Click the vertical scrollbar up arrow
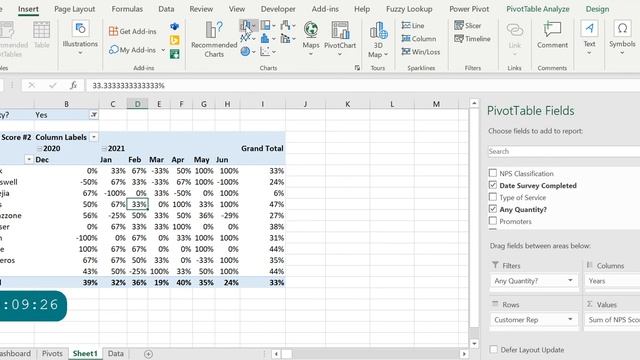The image size is (640, 360). point(474,103)
